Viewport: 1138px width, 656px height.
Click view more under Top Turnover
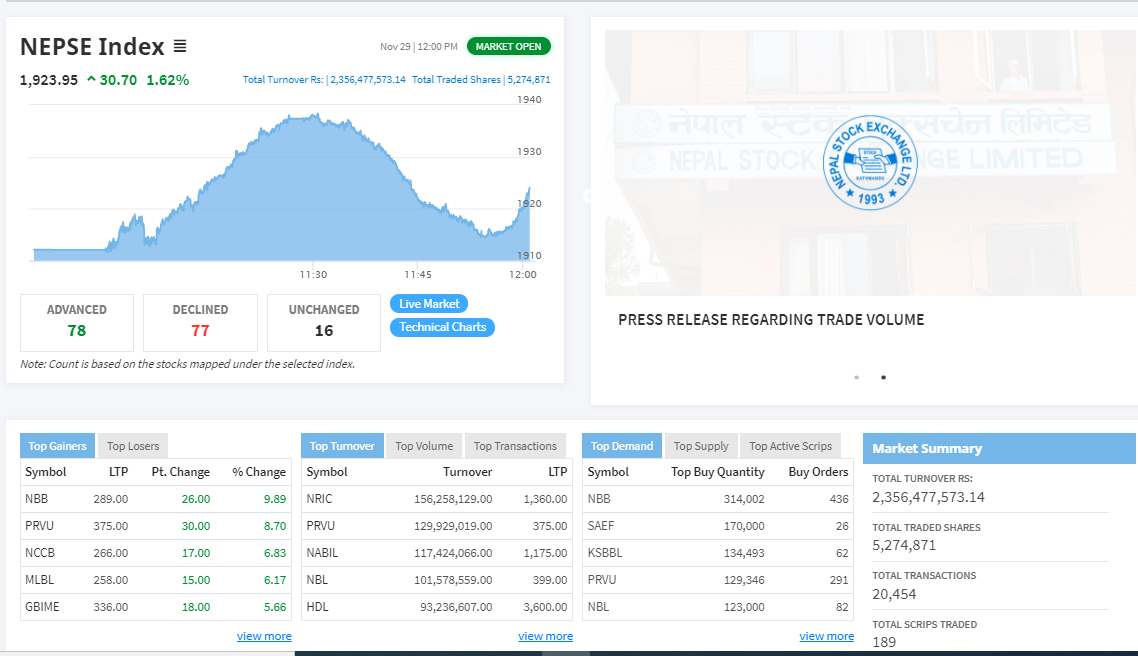(546, 636)
